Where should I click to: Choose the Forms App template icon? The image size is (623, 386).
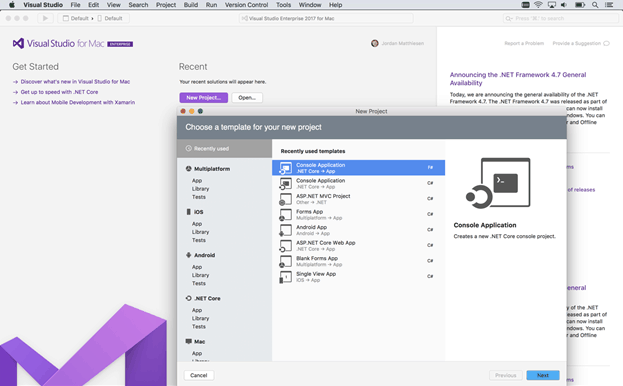click(285, 214)
